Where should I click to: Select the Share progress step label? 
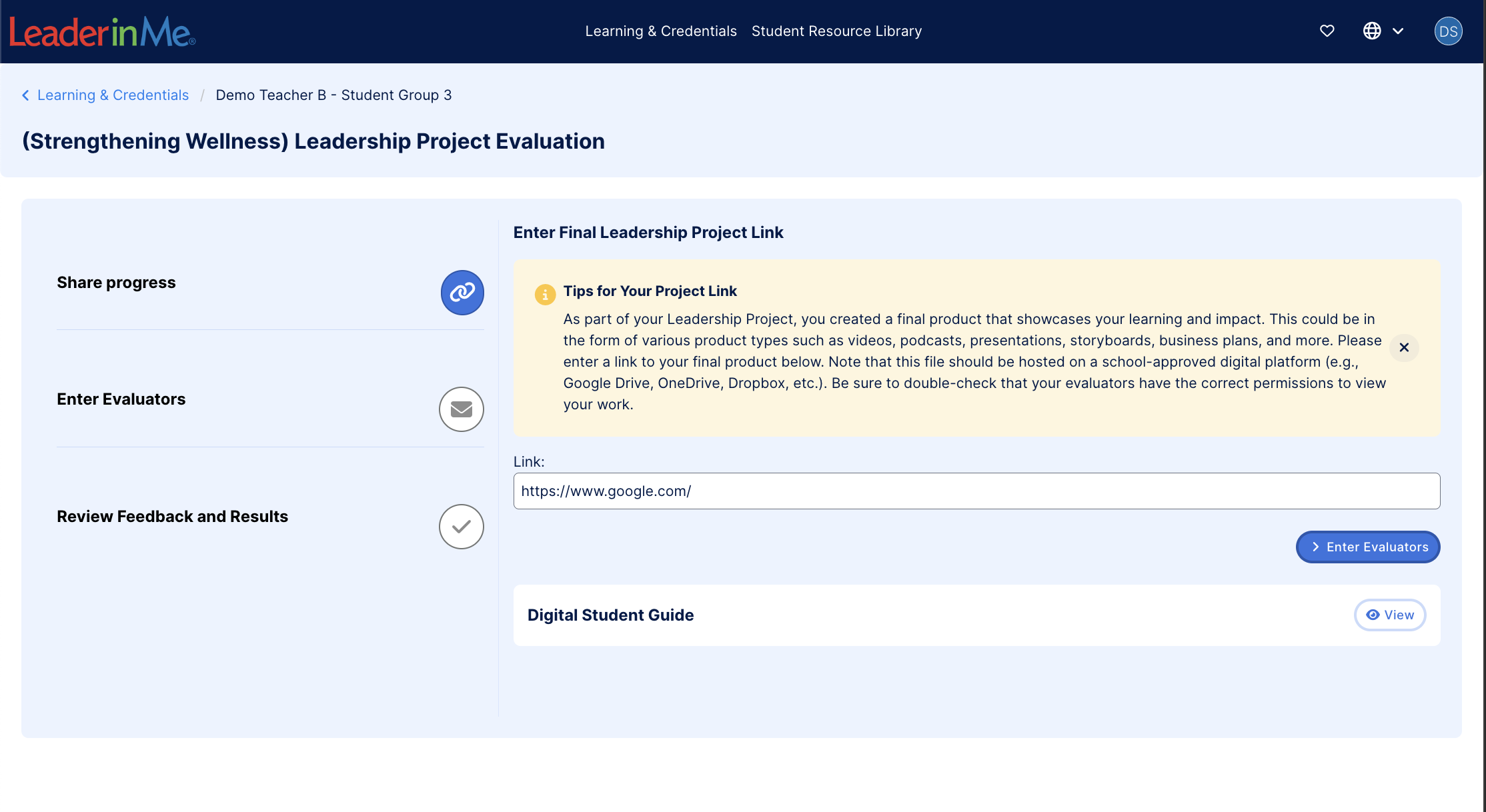click(116, 283)
